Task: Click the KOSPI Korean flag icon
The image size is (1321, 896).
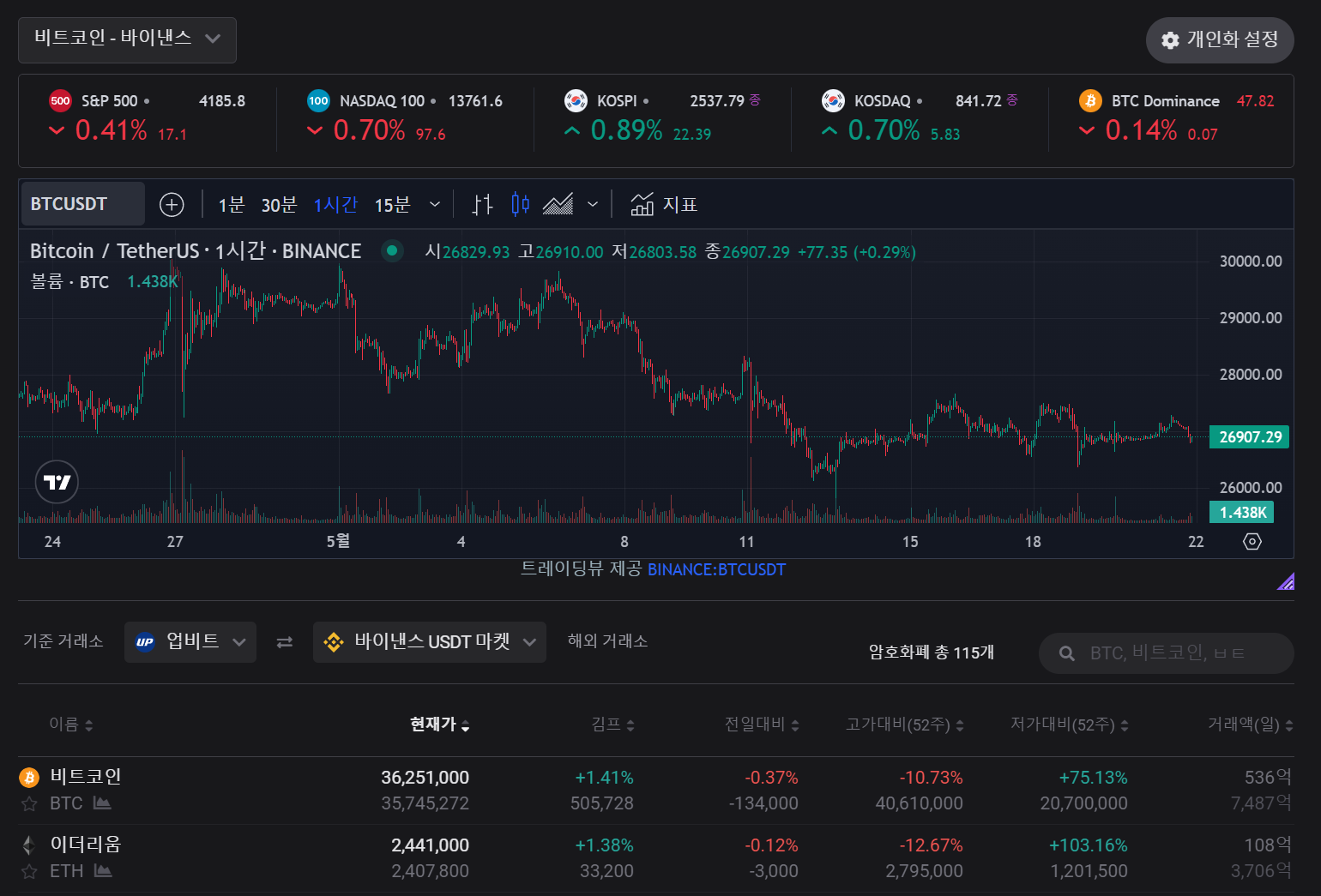Action: [x=576, y=100]
